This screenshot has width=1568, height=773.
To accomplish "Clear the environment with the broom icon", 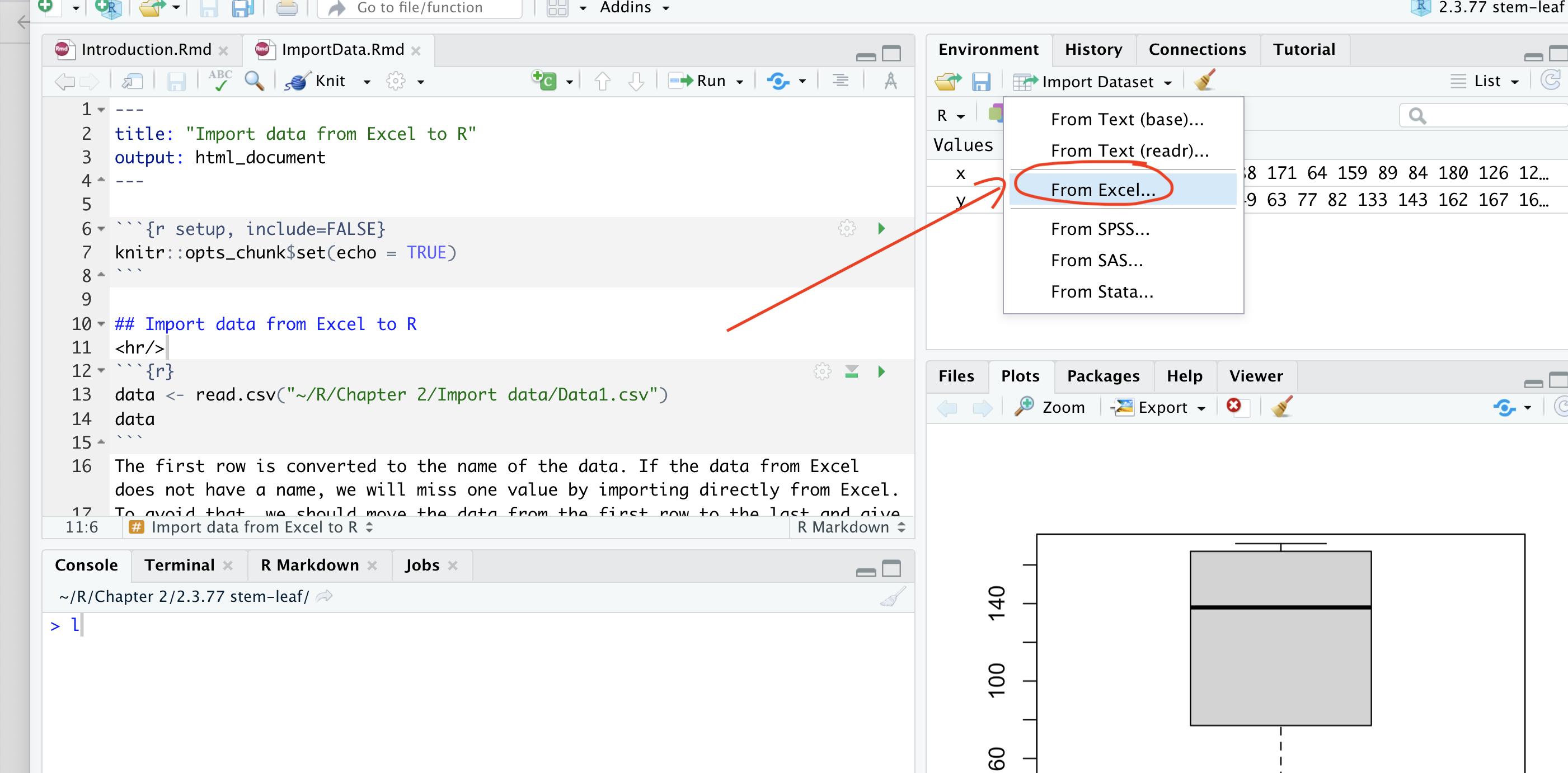I will (x=1205, y=81).
